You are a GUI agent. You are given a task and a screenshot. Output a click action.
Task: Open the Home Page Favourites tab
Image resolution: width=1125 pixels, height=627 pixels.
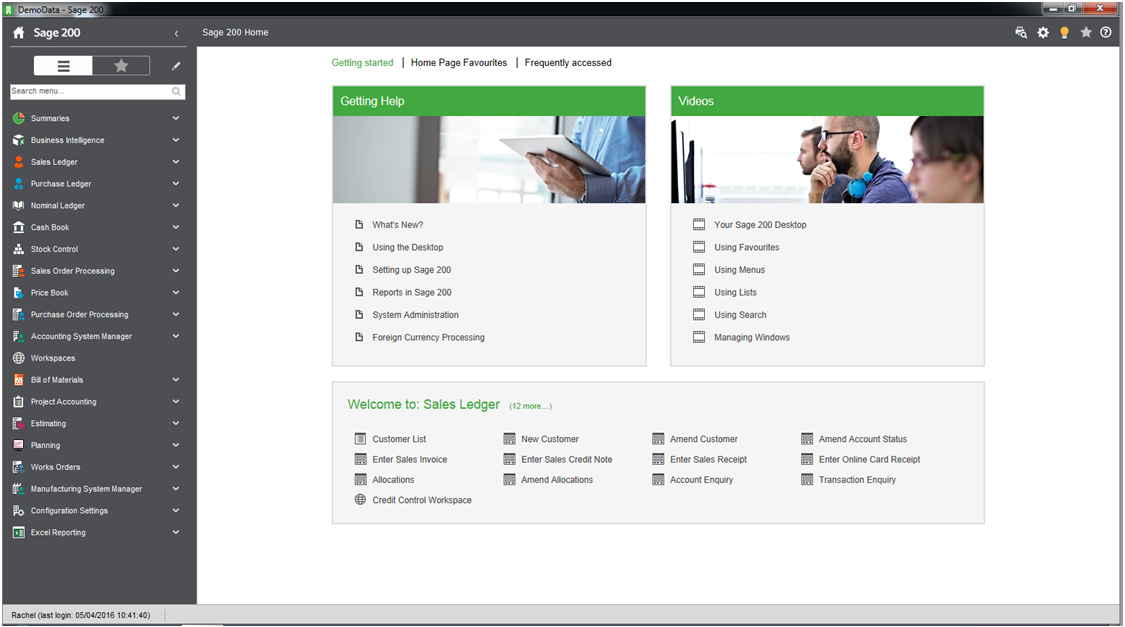[x=459, y=63]
